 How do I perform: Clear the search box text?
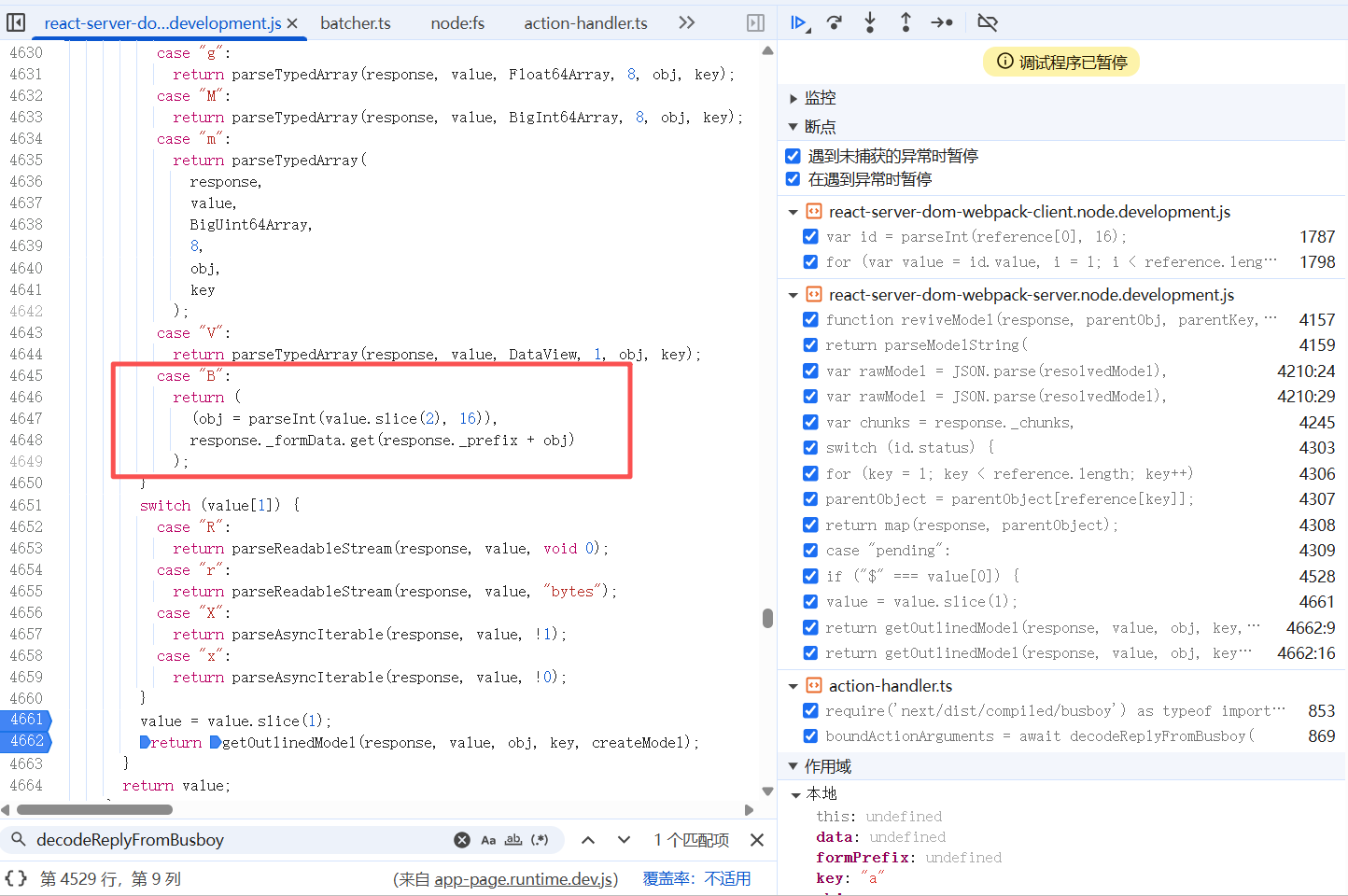click(x=462, y=840)
